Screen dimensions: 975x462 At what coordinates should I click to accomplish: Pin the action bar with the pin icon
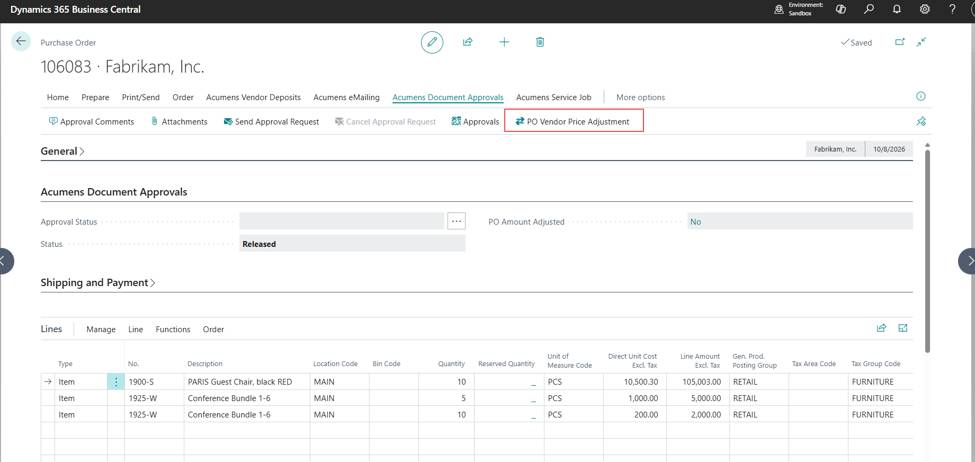pos(922,122)
